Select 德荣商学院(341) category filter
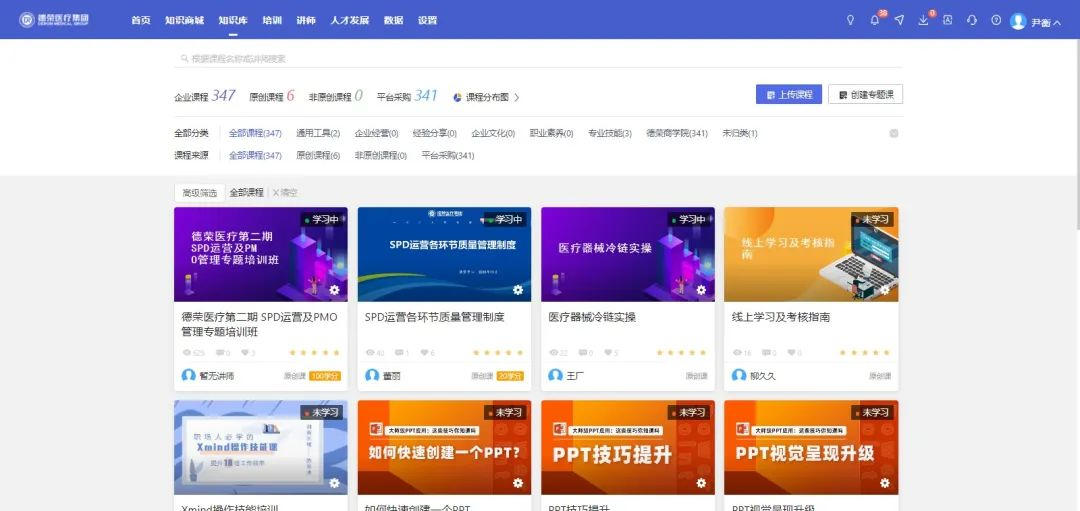This screenshot has width=1080, height=511. coord(677,133)
